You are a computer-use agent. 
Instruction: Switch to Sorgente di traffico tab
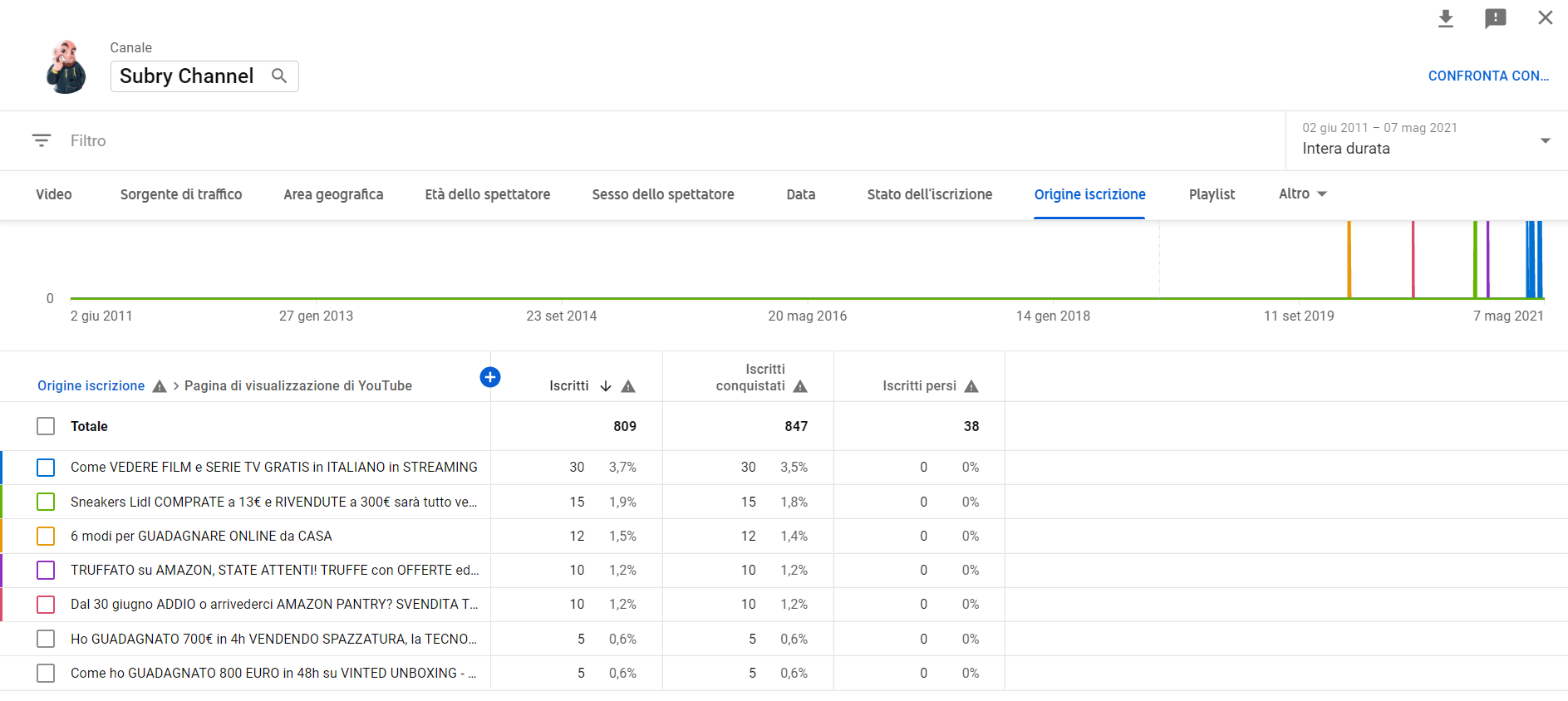[x=181, y=194]
